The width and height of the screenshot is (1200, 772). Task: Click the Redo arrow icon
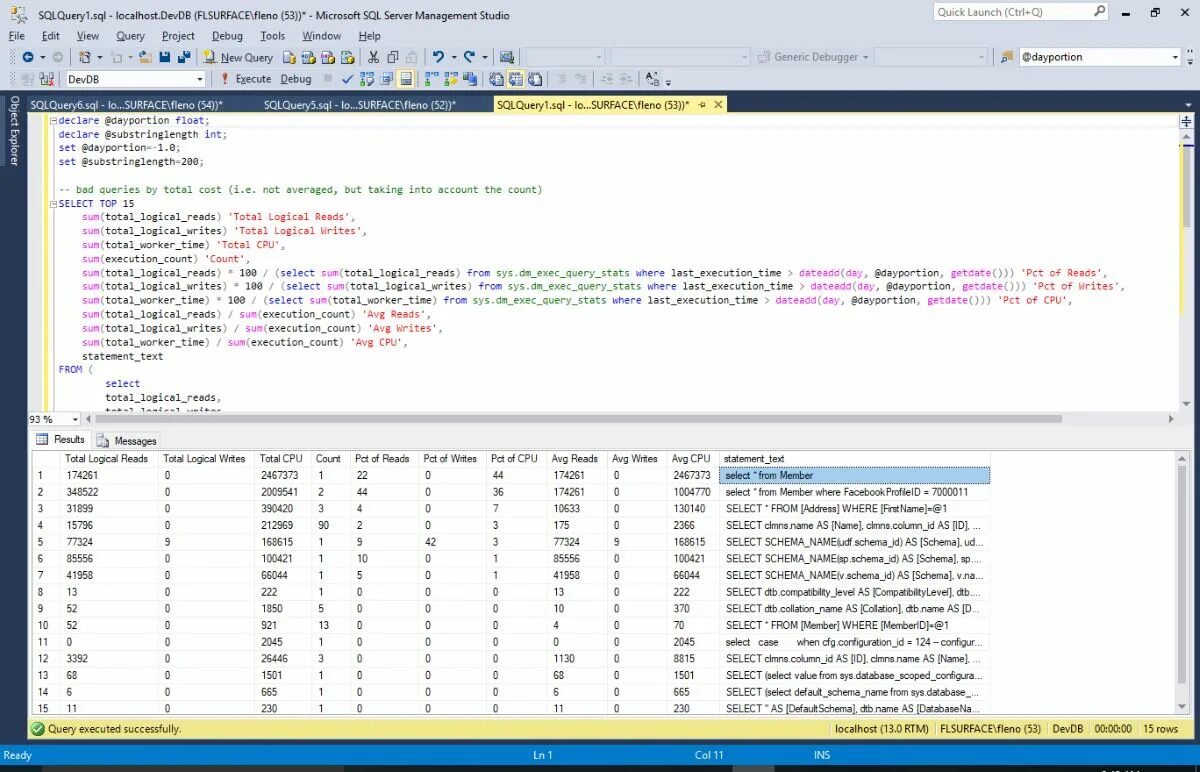(x=467, y=57)
